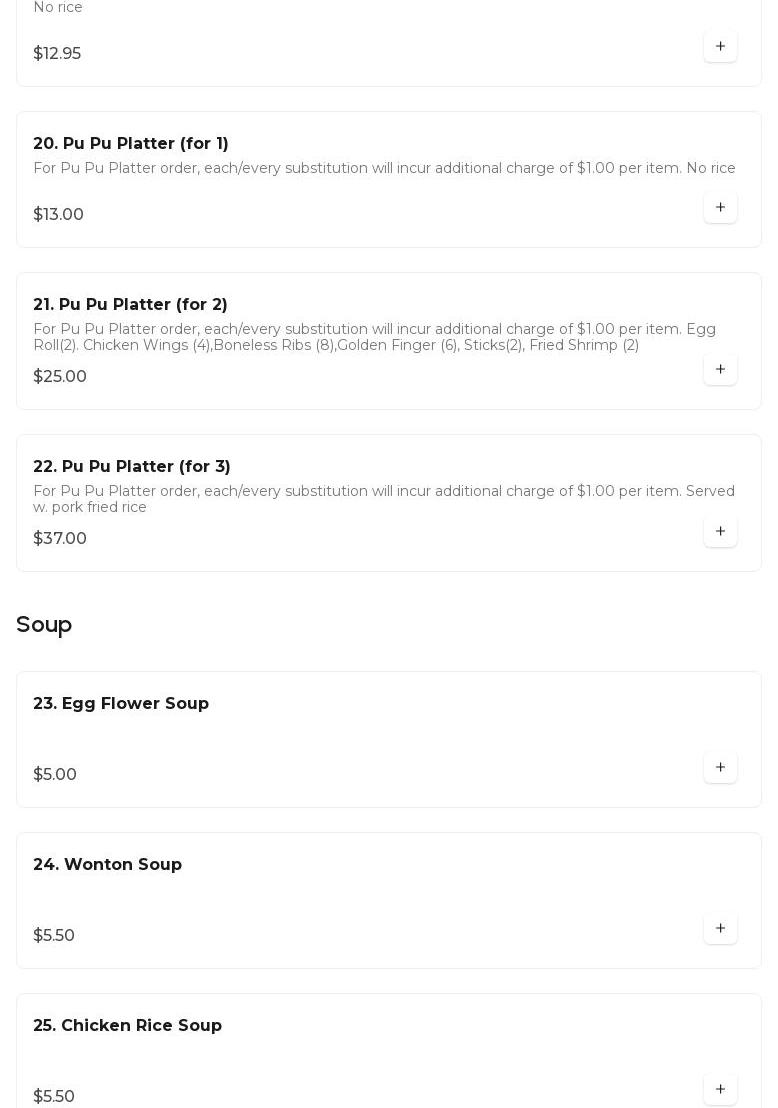Open the 20. Pu Pu Platter (for 1) title
The height and width of the screenshot is (1108, 778).
[x=131, y=144]
